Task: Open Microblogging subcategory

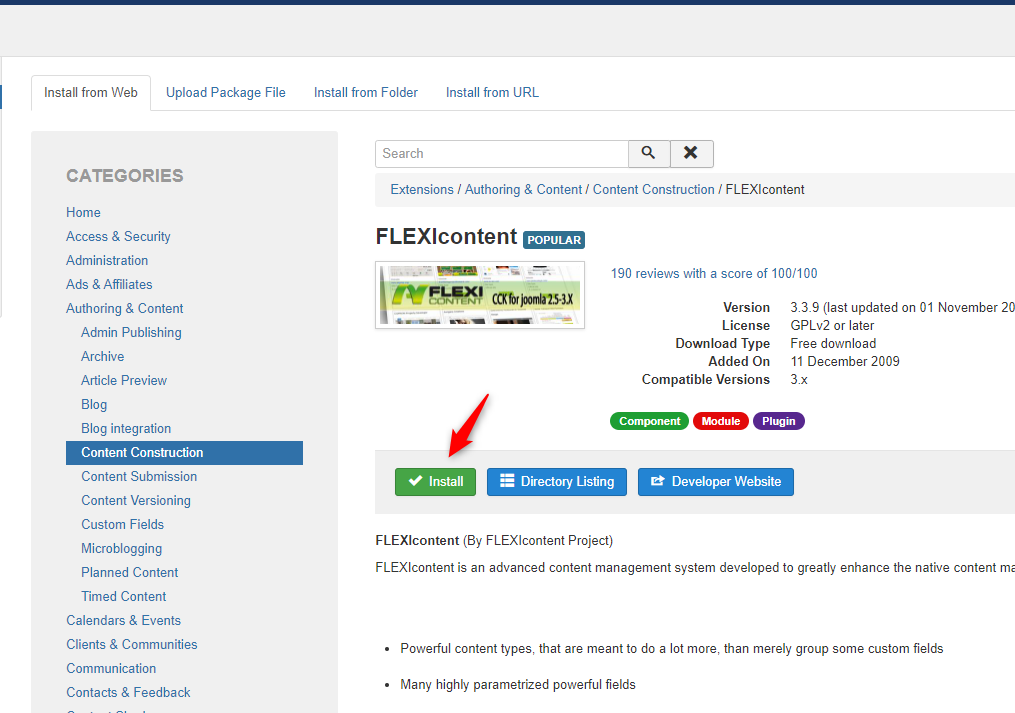Action: pos(121,548)
